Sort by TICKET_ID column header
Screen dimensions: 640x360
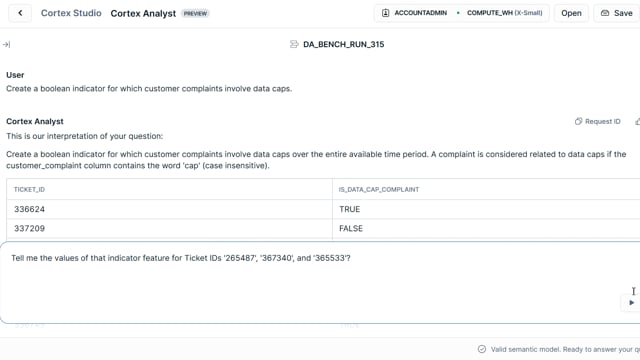29,189
